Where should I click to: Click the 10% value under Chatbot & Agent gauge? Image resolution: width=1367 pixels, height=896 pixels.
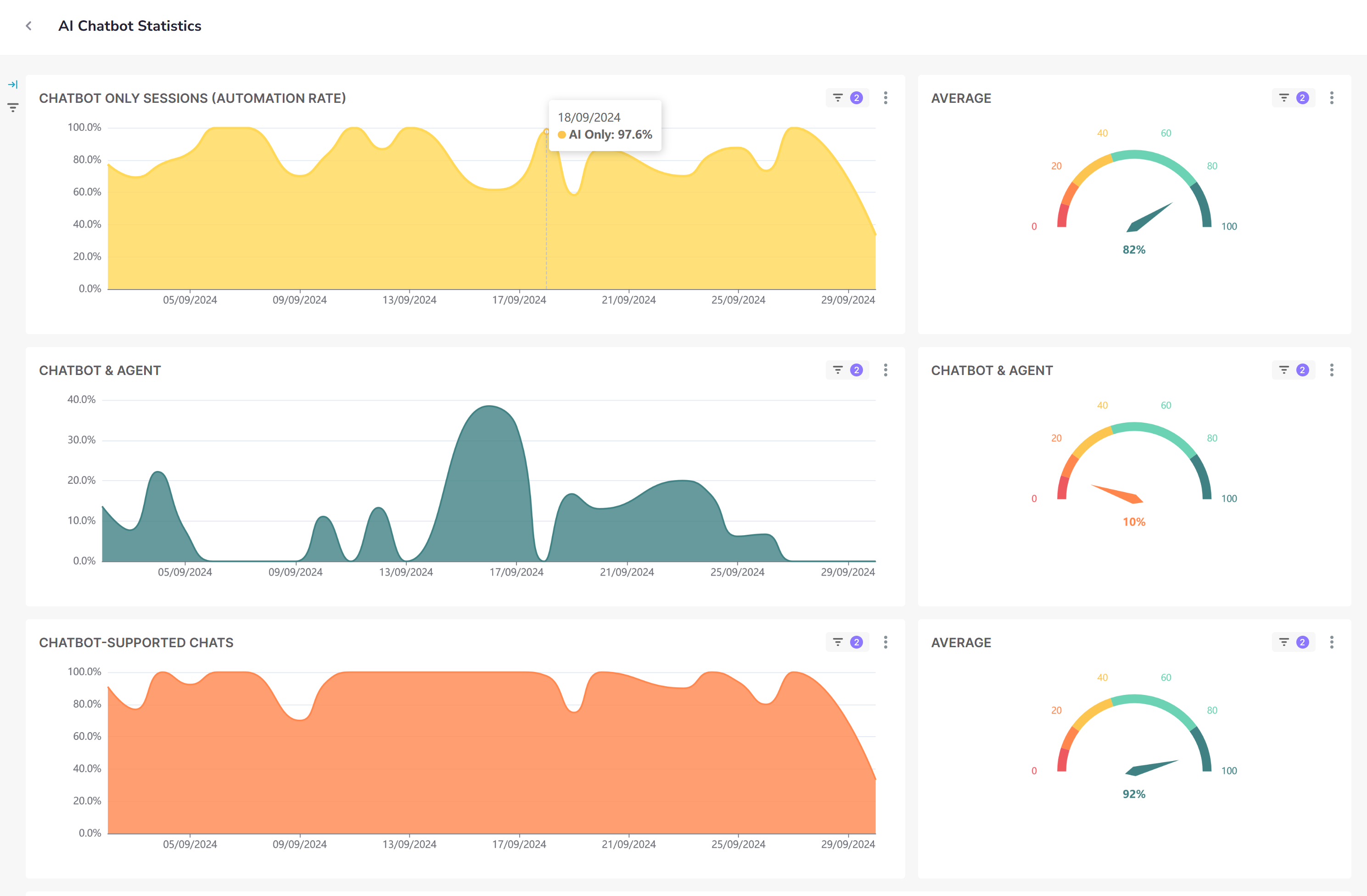1133,521
